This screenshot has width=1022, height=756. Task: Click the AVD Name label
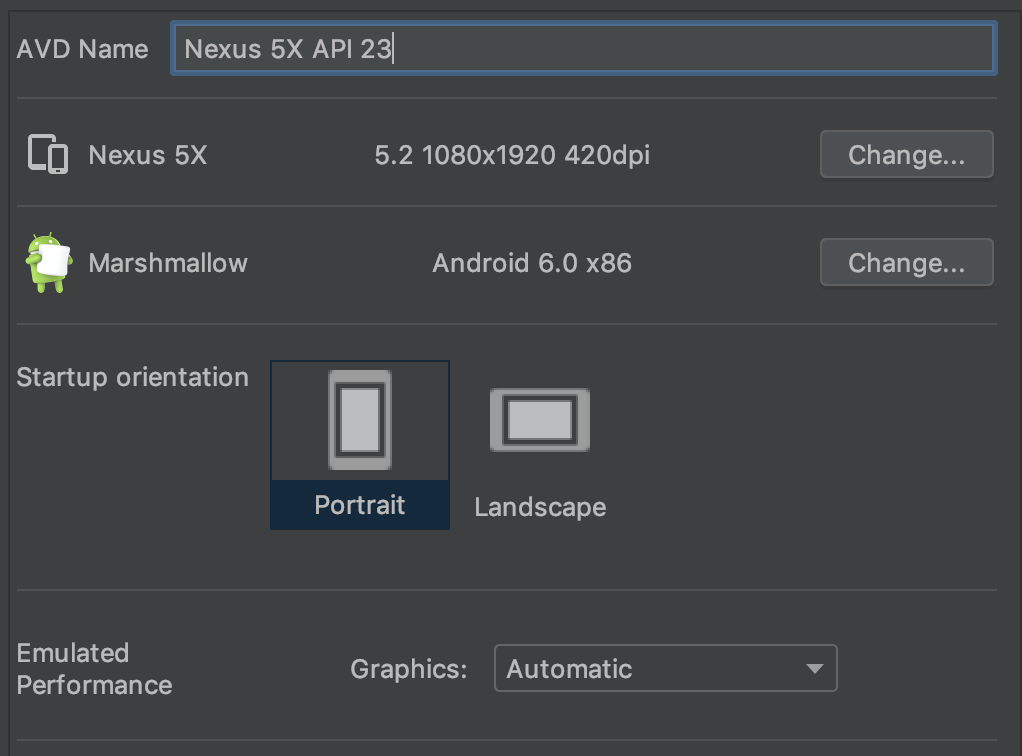pyautogui.click(x=82, y=49)
